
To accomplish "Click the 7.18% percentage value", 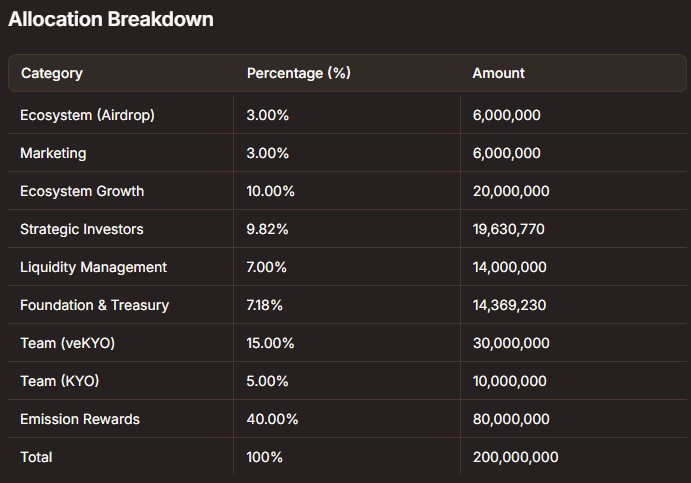I will click(x=267, y=305).
